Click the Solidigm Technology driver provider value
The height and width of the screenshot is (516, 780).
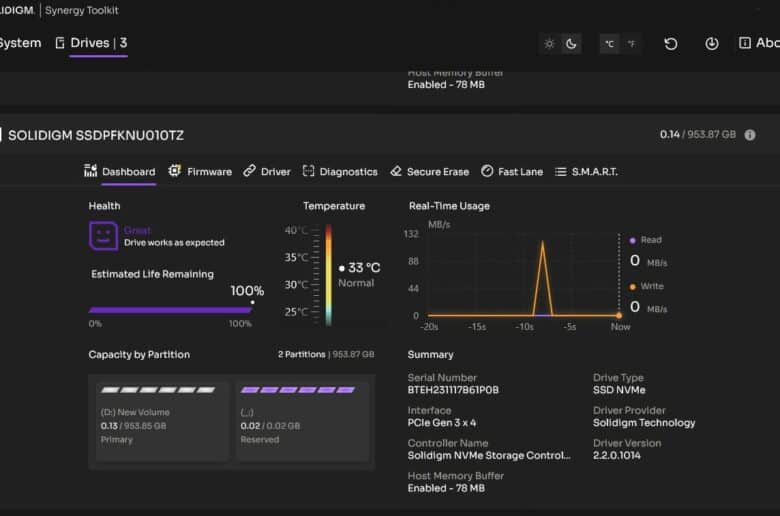(644, 423)
